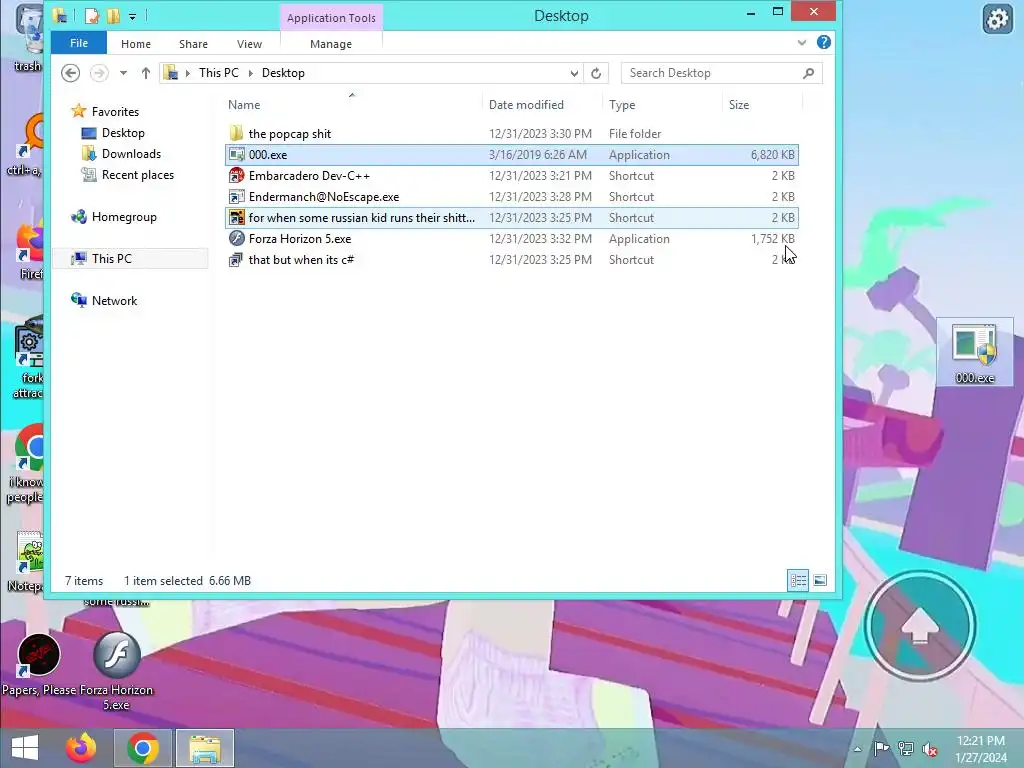The height and width of the screenshot is (768, 1024).
Task: Switch to large icons view layout icon
Action: pyautogui.click(x=820, y=581)
